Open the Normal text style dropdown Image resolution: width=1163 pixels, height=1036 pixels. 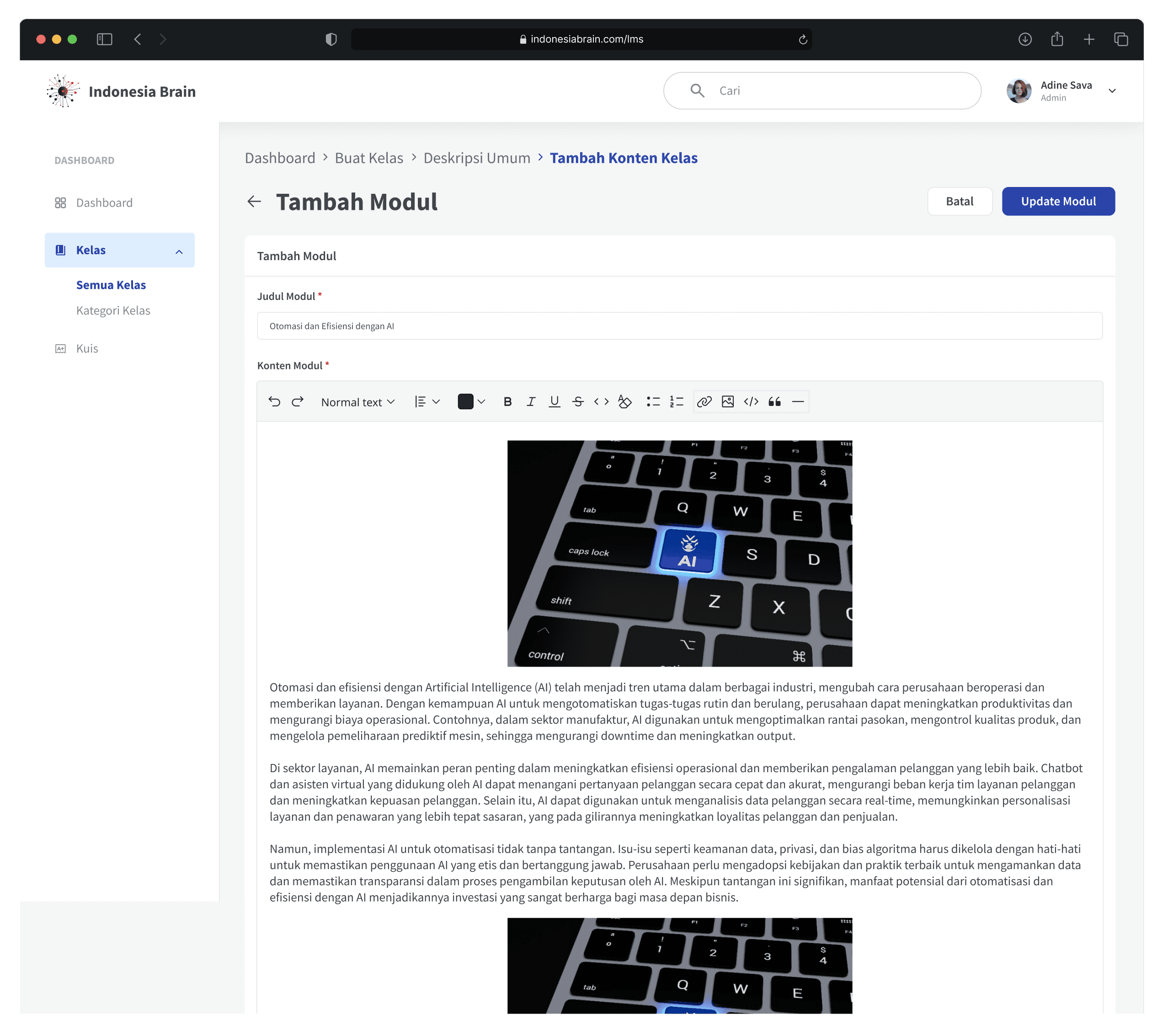tap(357, 402)
